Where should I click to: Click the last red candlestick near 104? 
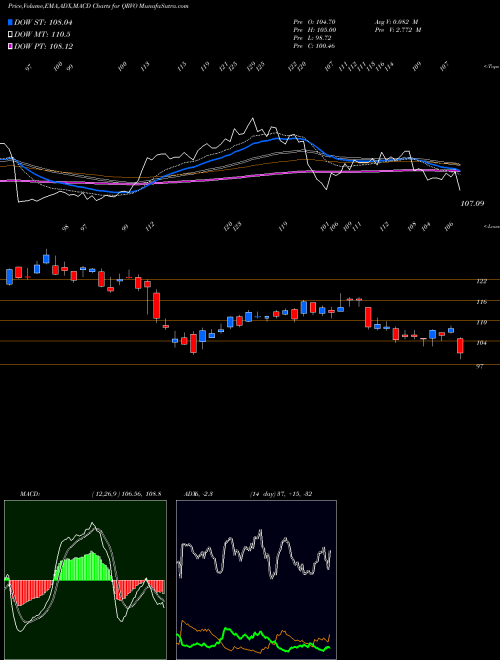(x=460, y=346)
